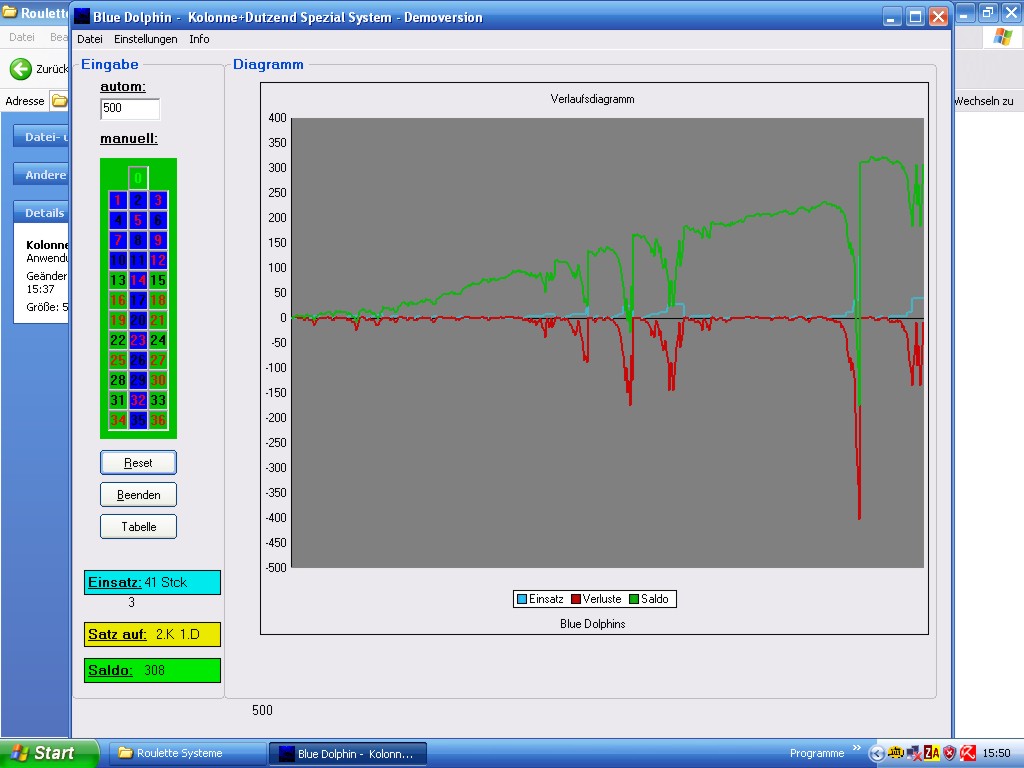Expand the Datei- tasks panel in Explorer

[41, 137]
